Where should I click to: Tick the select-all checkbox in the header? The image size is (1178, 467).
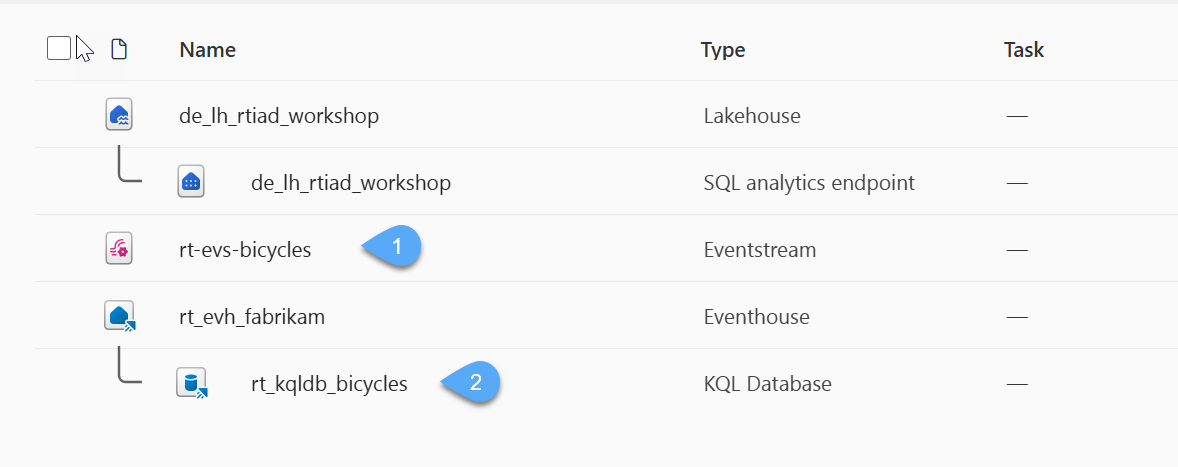[59, 48]
